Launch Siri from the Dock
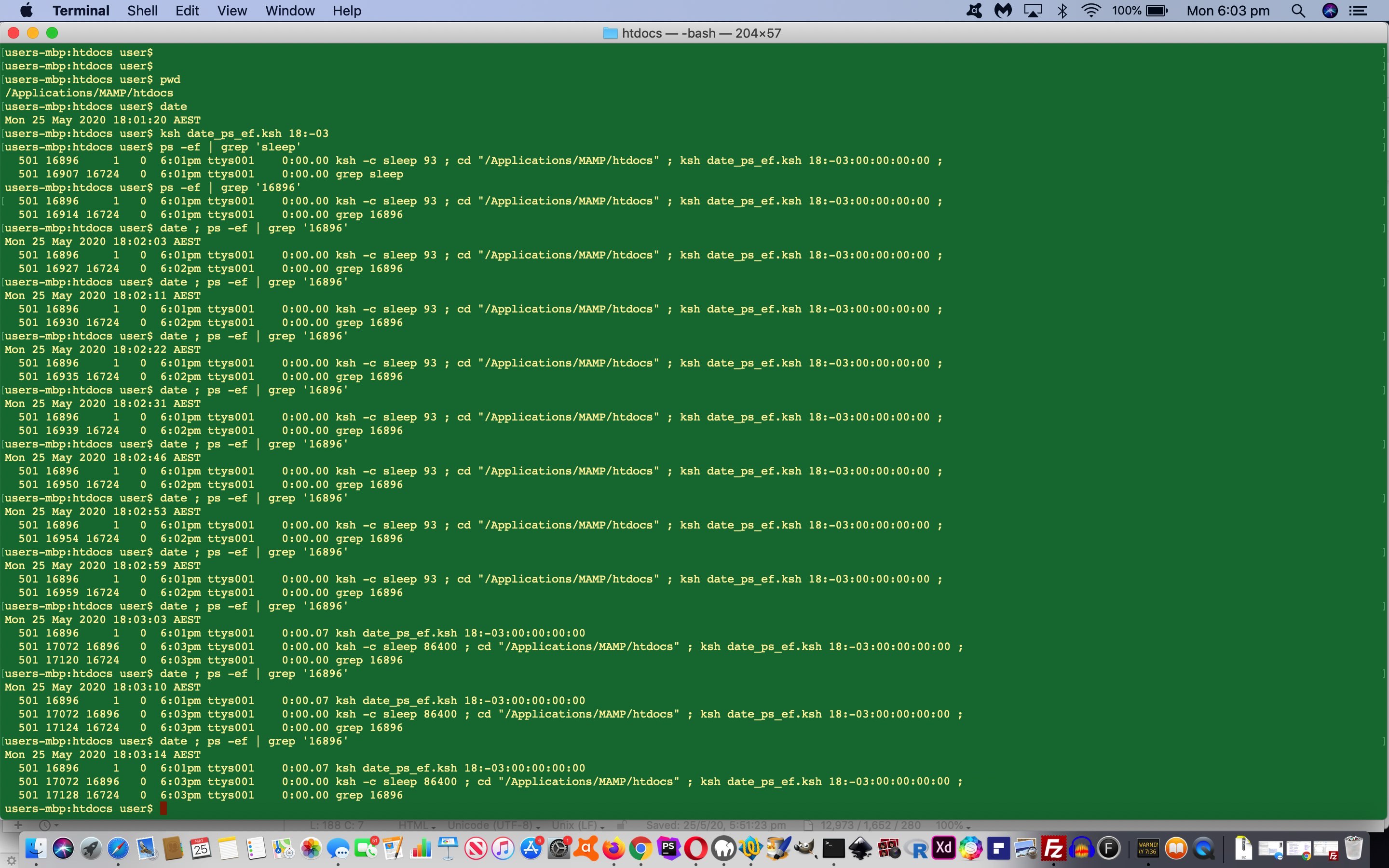The image size is (1389, 868). point(63,848)
